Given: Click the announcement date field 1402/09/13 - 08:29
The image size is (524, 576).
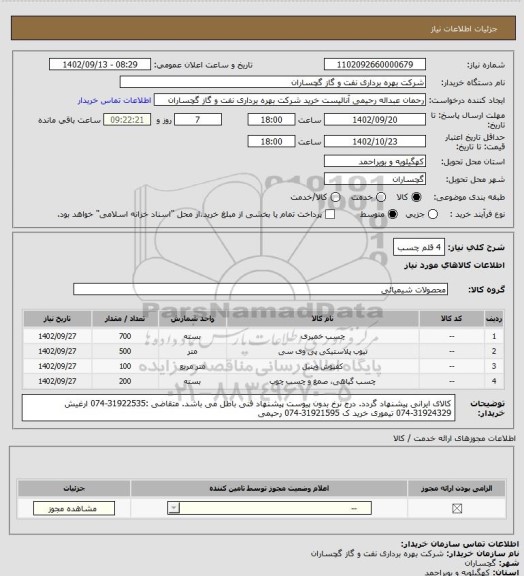Looking at the screenshot, I should pyautogui.click(x=100, y=64).
